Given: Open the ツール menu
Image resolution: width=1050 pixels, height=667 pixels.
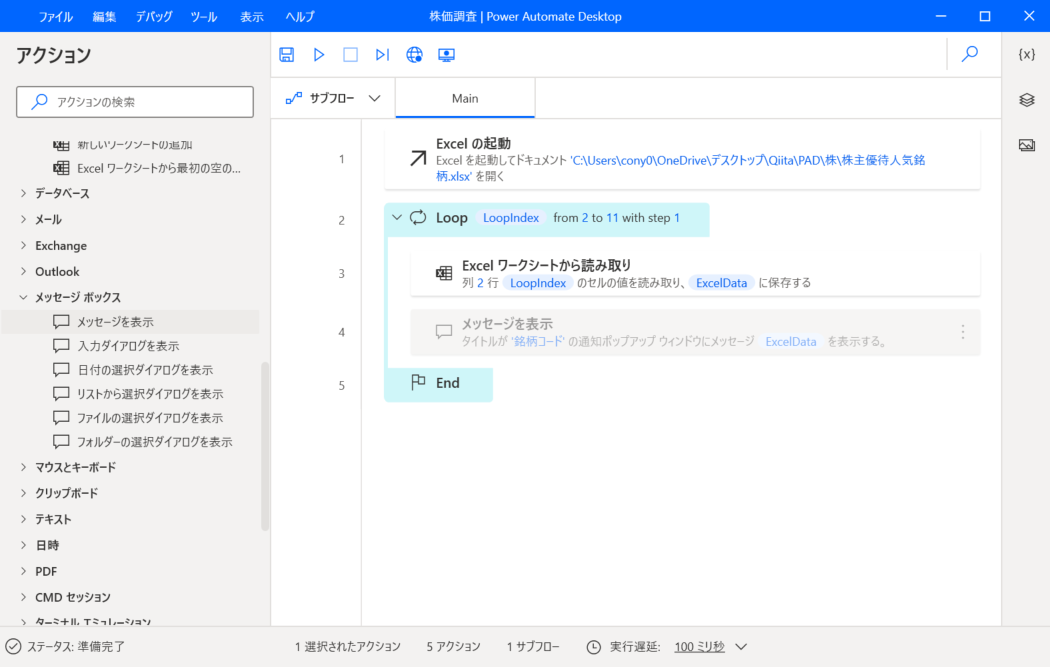Looking at the screenshot, I should (x=204, y=17).
